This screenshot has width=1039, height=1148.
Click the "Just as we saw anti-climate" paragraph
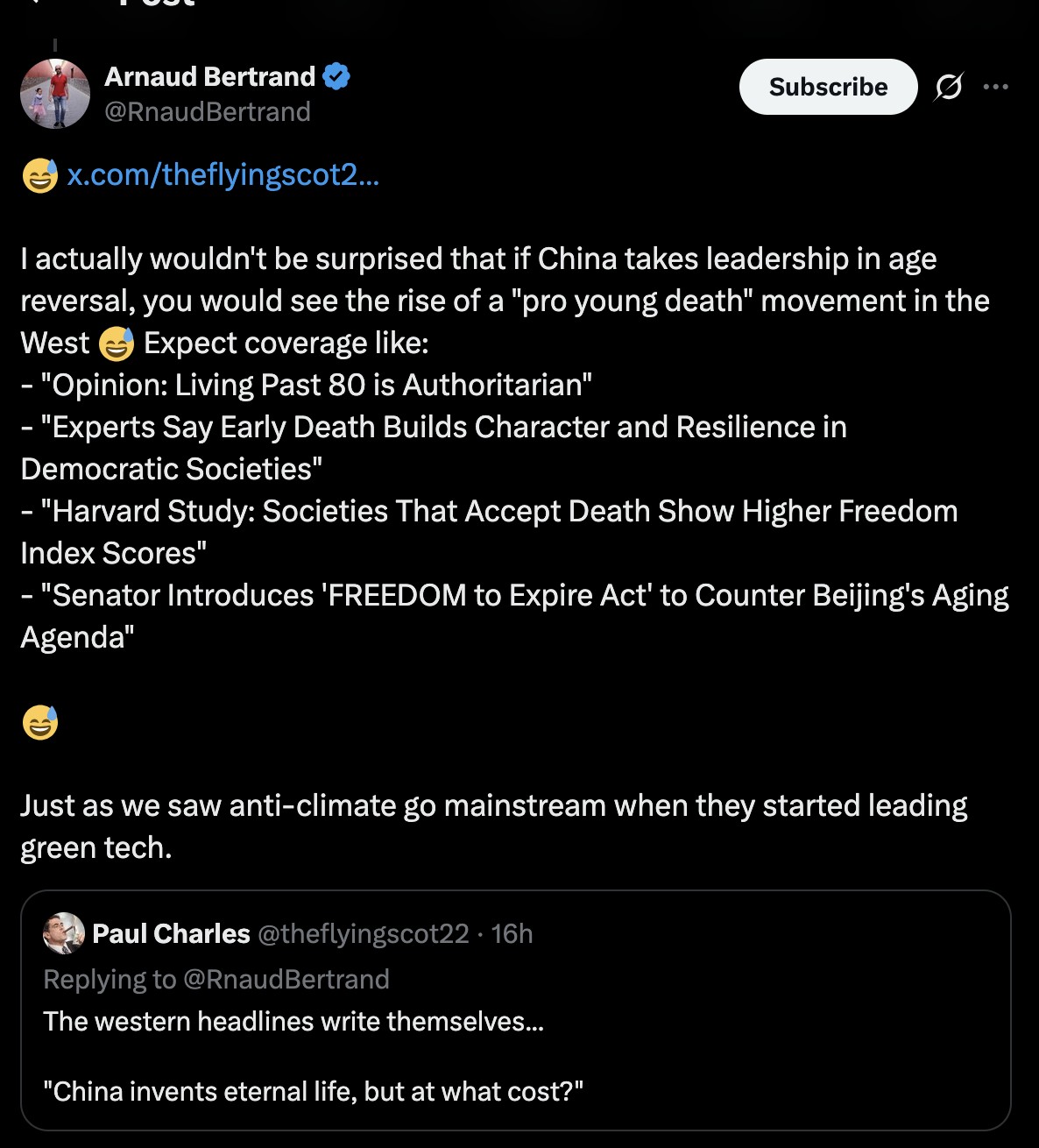pyautogui.click(x=493, y=806)
